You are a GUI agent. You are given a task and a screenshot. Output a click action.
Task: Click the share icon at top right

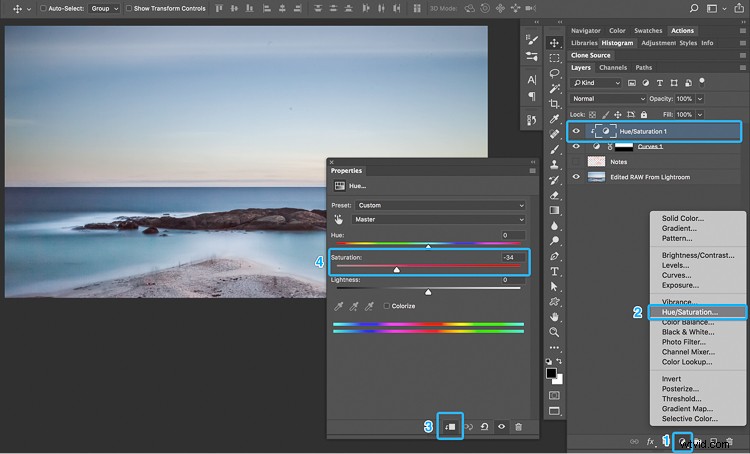point(739,8)
